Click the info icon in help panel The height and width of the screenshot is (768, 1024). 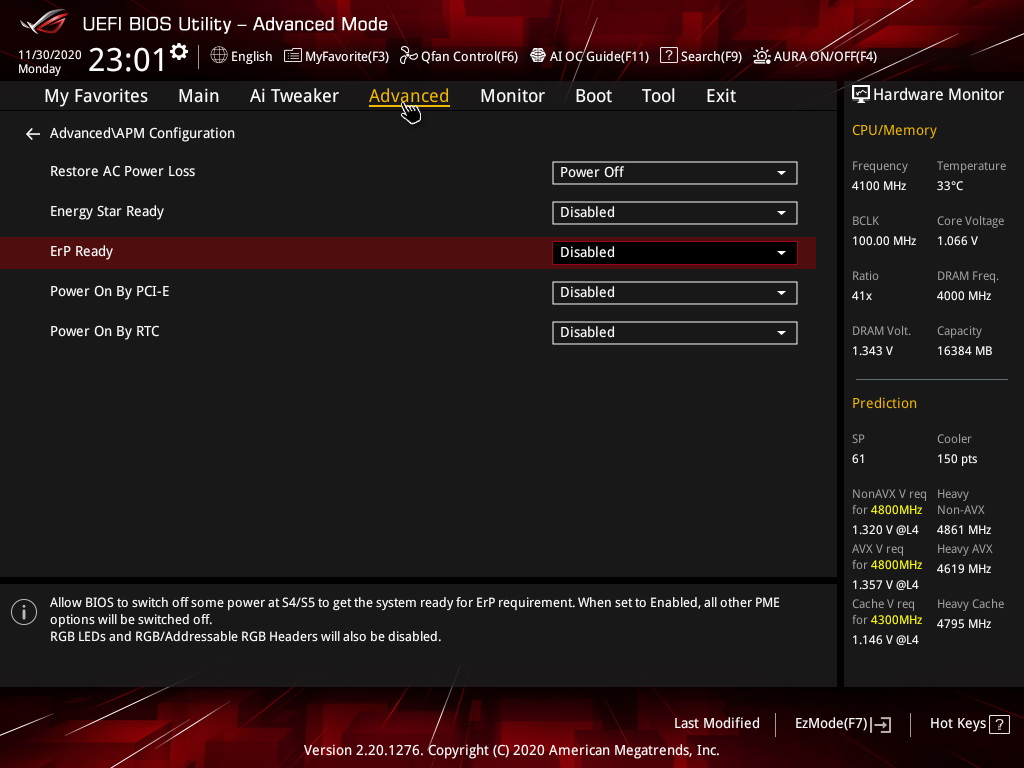pyautogui.click(x=24, y=612)
